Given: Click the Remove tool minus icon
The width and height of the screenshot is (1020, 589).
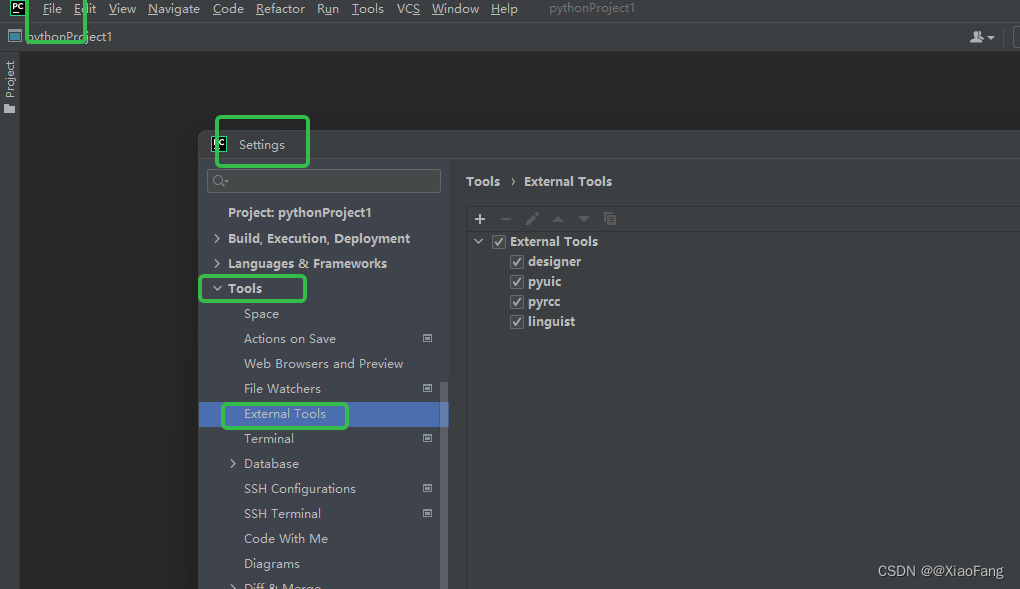Looking at the screenshot, I should click(506, 219).
